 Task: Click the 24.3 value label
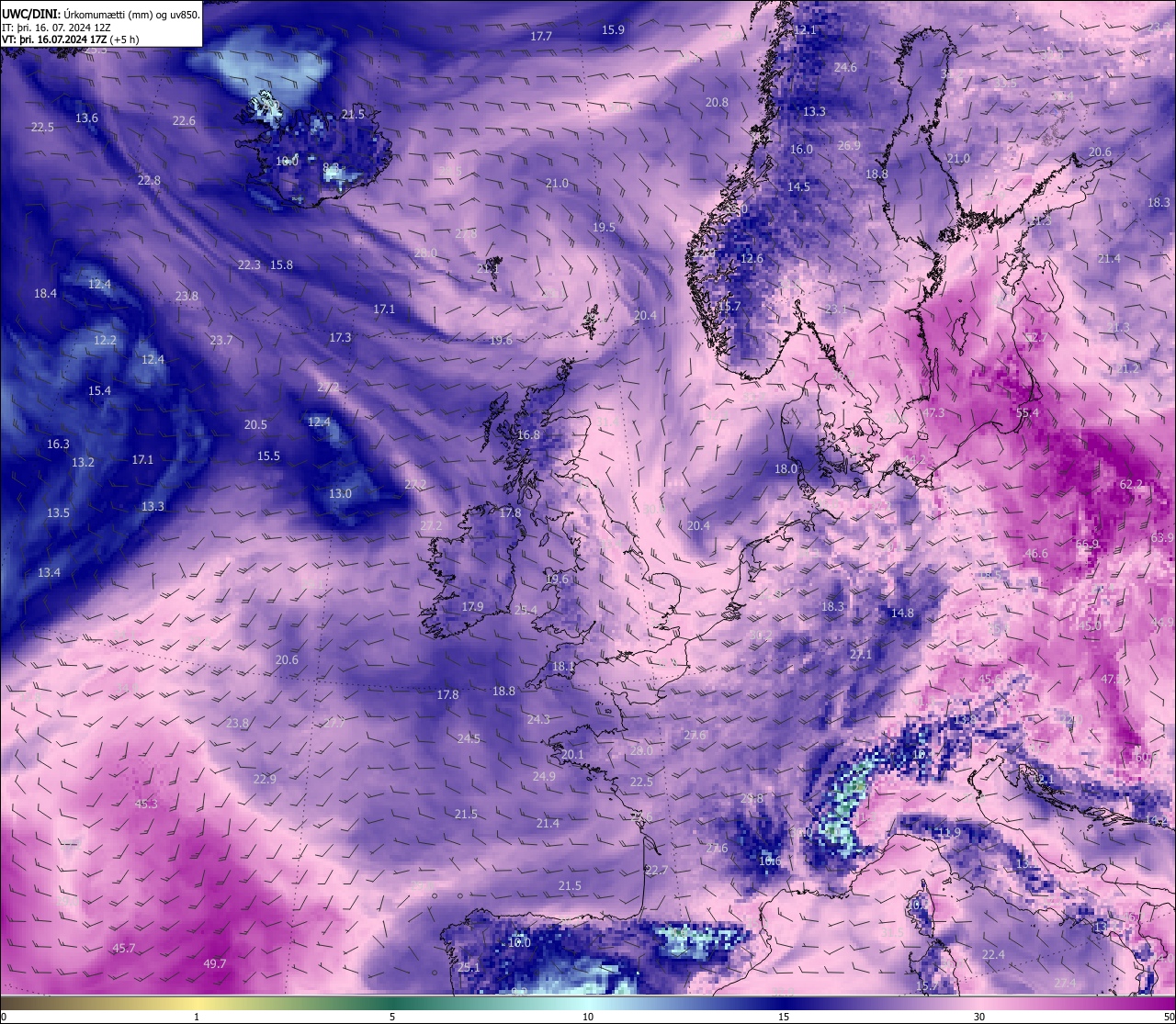538,720
